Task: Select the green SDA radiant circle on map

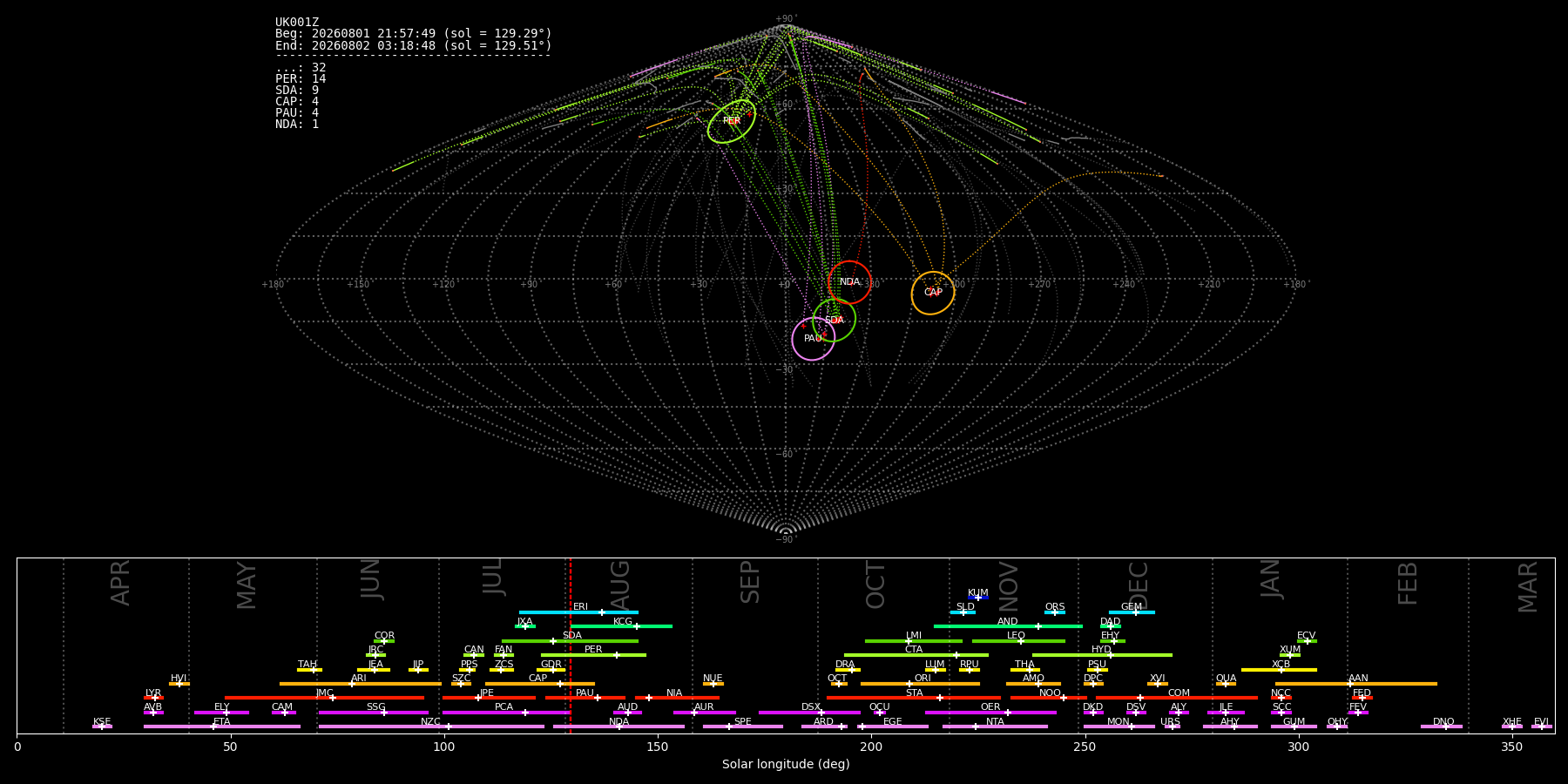Action: [835, 320]
